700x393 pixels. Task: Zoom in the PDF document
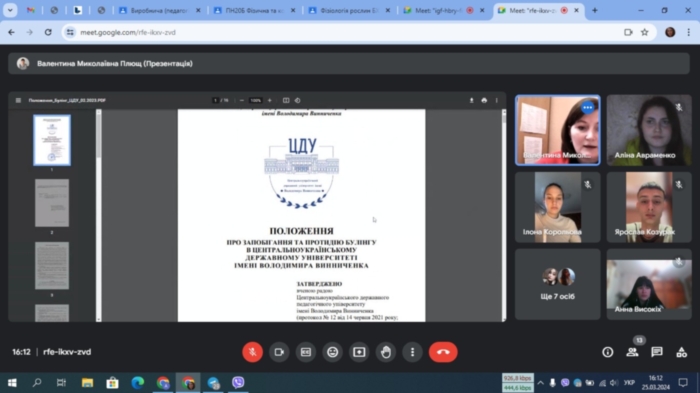click(x=269, y=100)
